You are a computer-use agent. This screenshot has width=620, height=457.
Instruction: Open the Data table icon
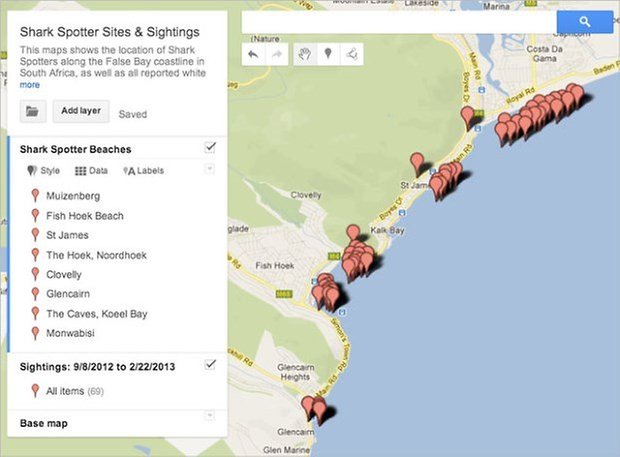coord(81,171)
